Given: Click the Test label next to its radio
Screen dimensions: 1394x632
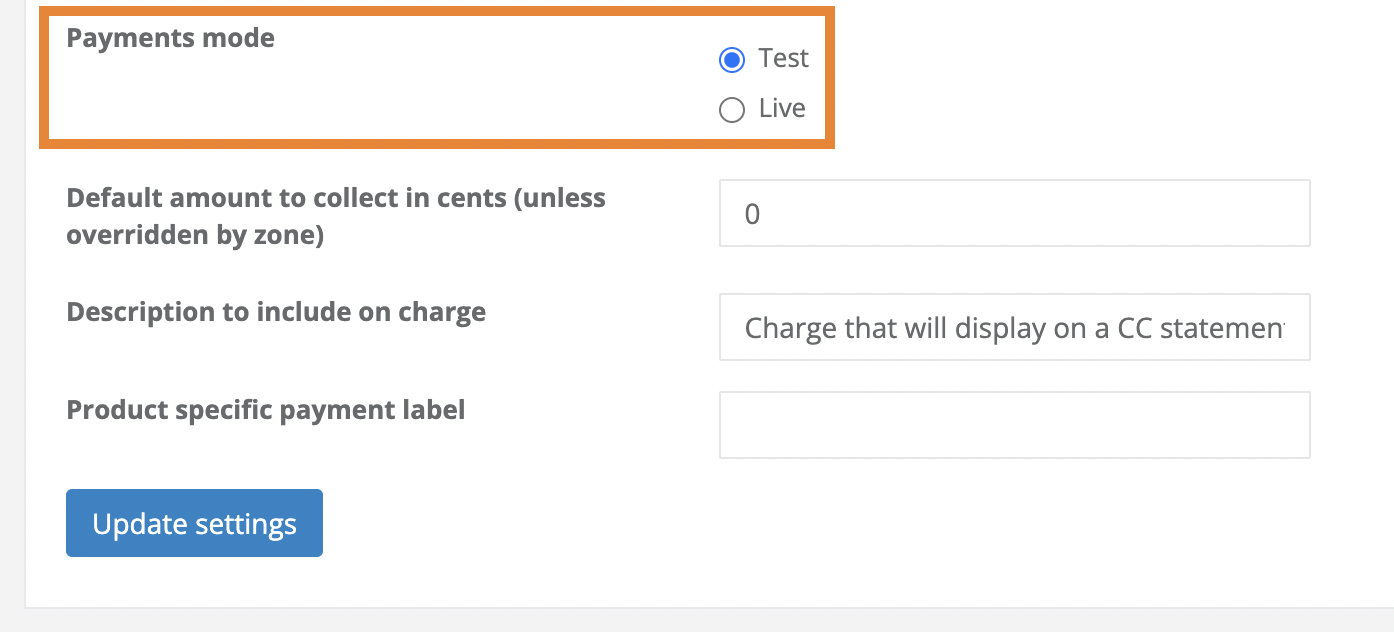Looking at the screenshot, I should tap(784, 58).
